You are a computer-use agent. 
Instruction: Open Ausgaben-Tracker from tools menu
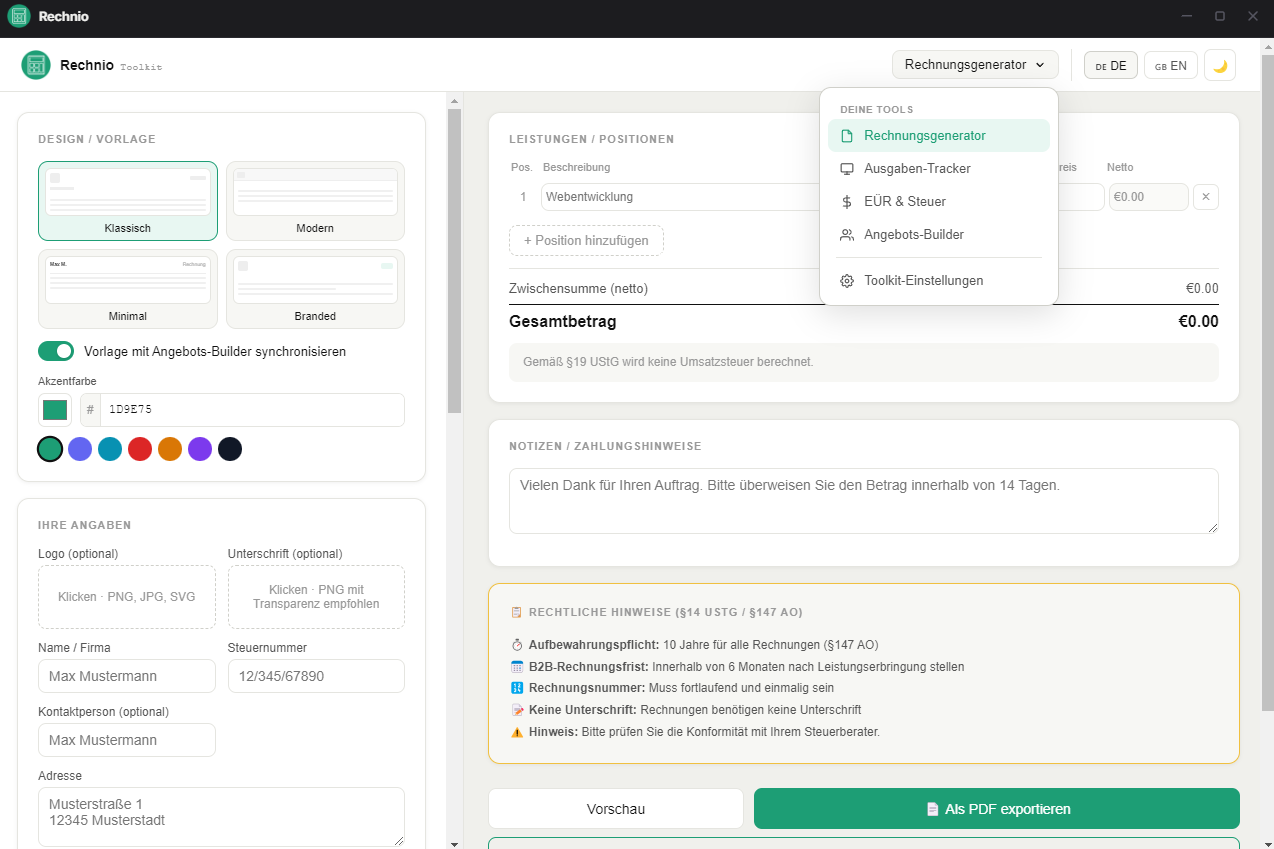(x=939, y=169)
